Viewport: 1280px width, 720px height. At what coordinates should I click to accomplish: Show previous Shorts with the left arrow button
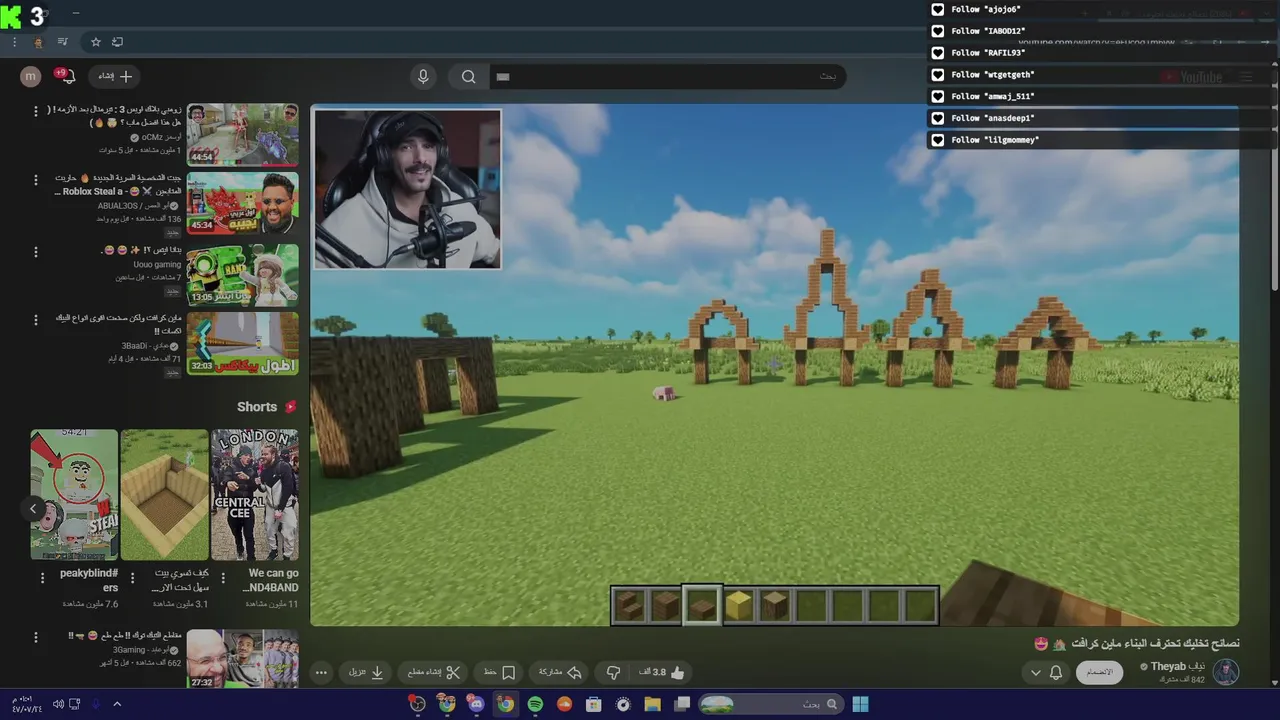tap(33, 509)
